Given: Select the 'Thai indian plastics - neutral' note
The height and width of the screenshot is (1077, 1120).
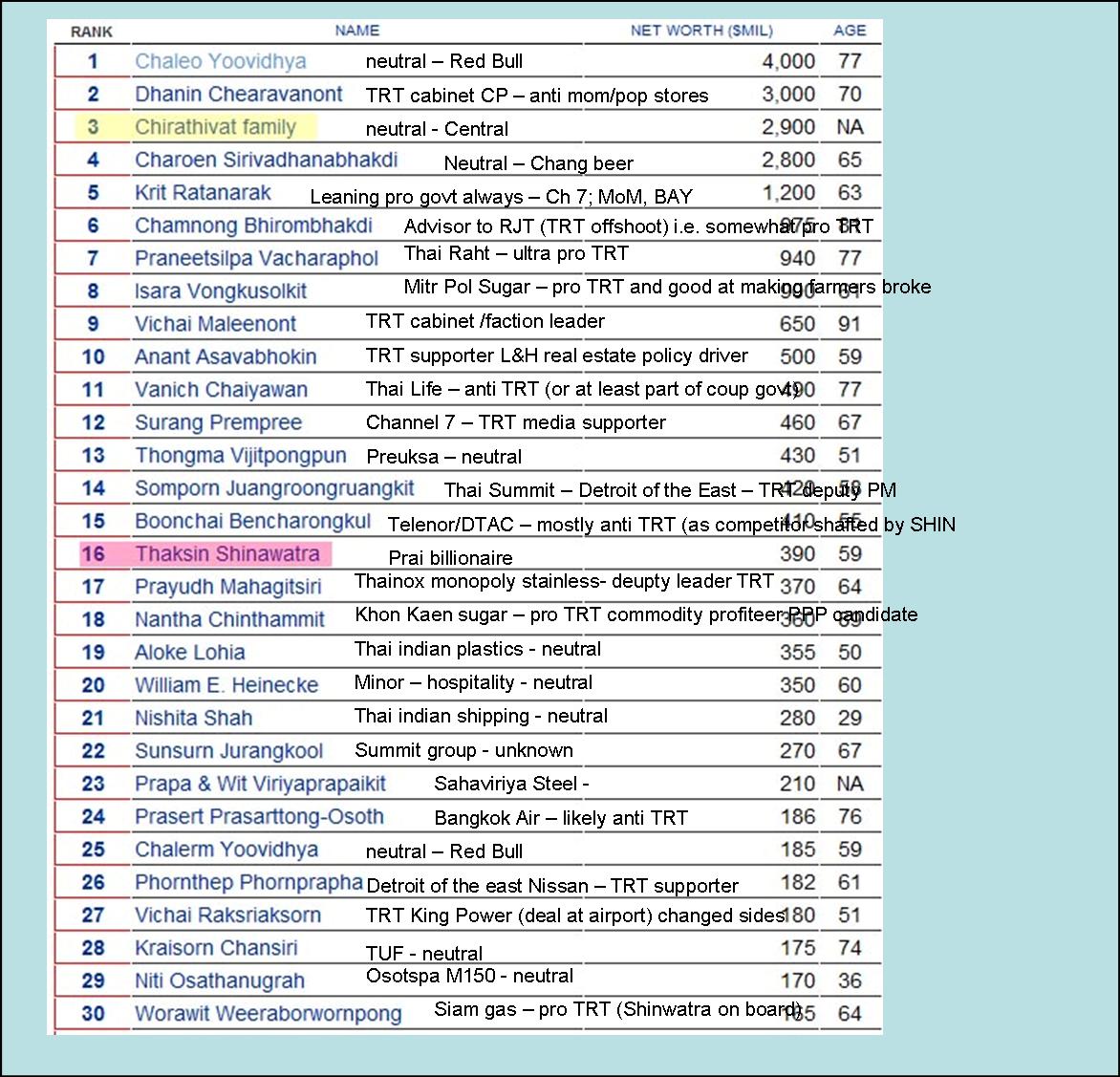Looking at the screenshot, I should pyautogui.click(x=478, y=649).
